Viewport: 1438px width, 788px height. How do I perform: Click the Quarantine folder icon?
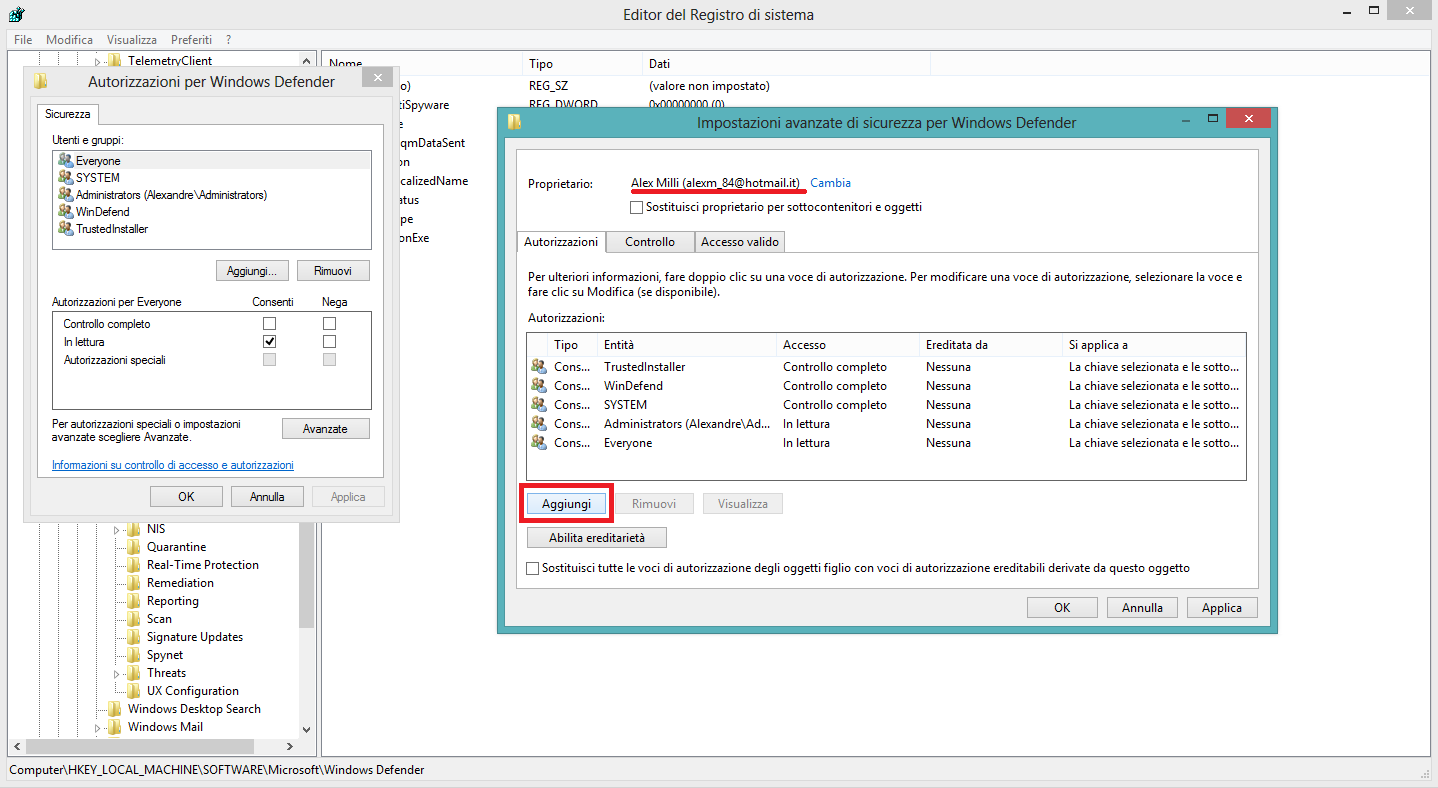click(x=134, y=547)
